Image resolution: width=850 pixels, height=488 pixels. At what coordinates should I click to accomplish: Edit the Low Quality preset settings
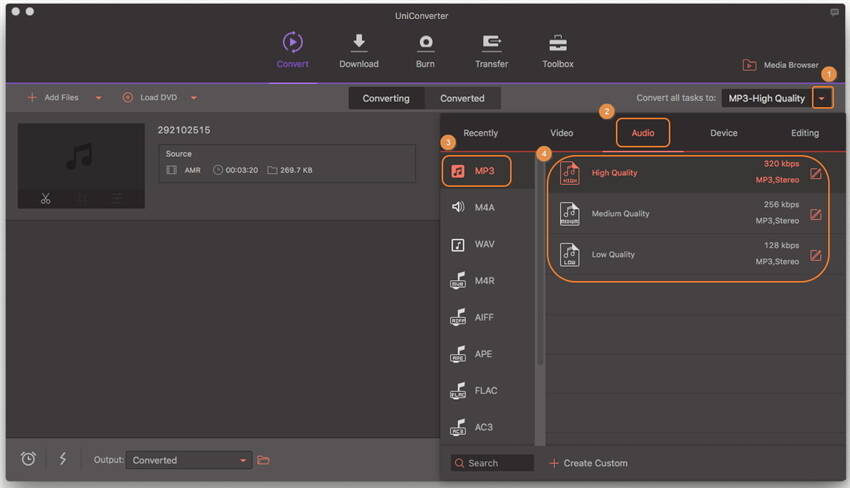[816, 255]
